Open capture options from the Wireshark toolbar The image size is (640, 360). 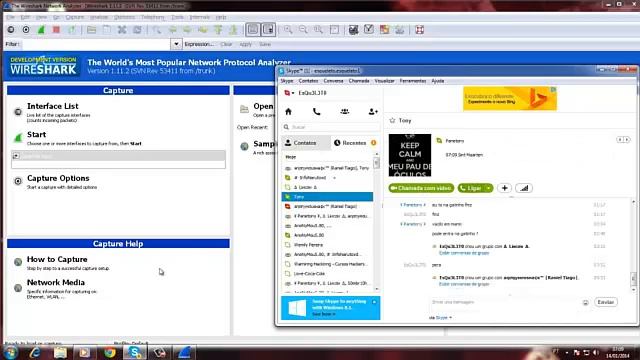[x=26, y=30]
